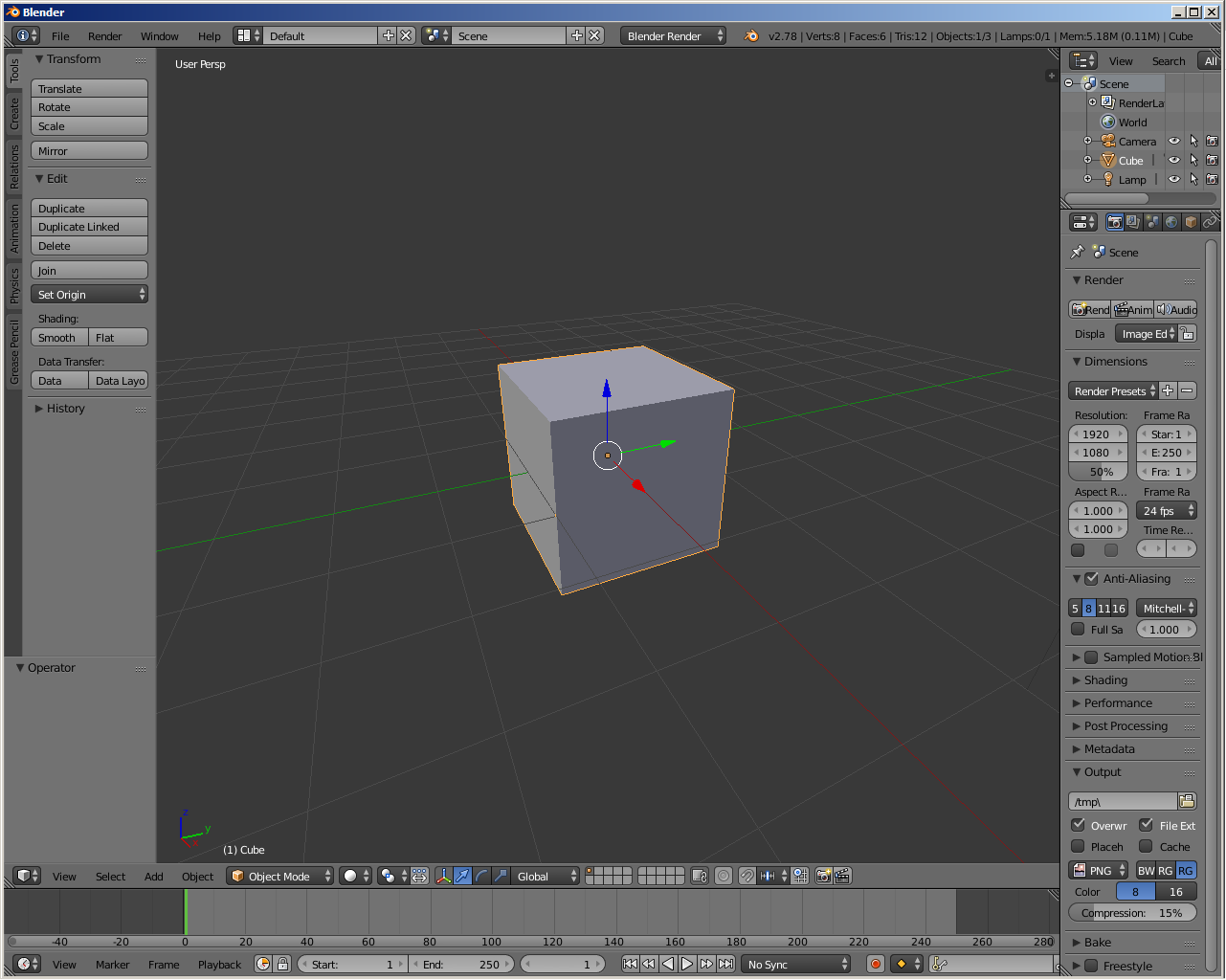Open the Object Mode dropdown
This screenshot has width=1226, height=980.
(x=280, y=876)
